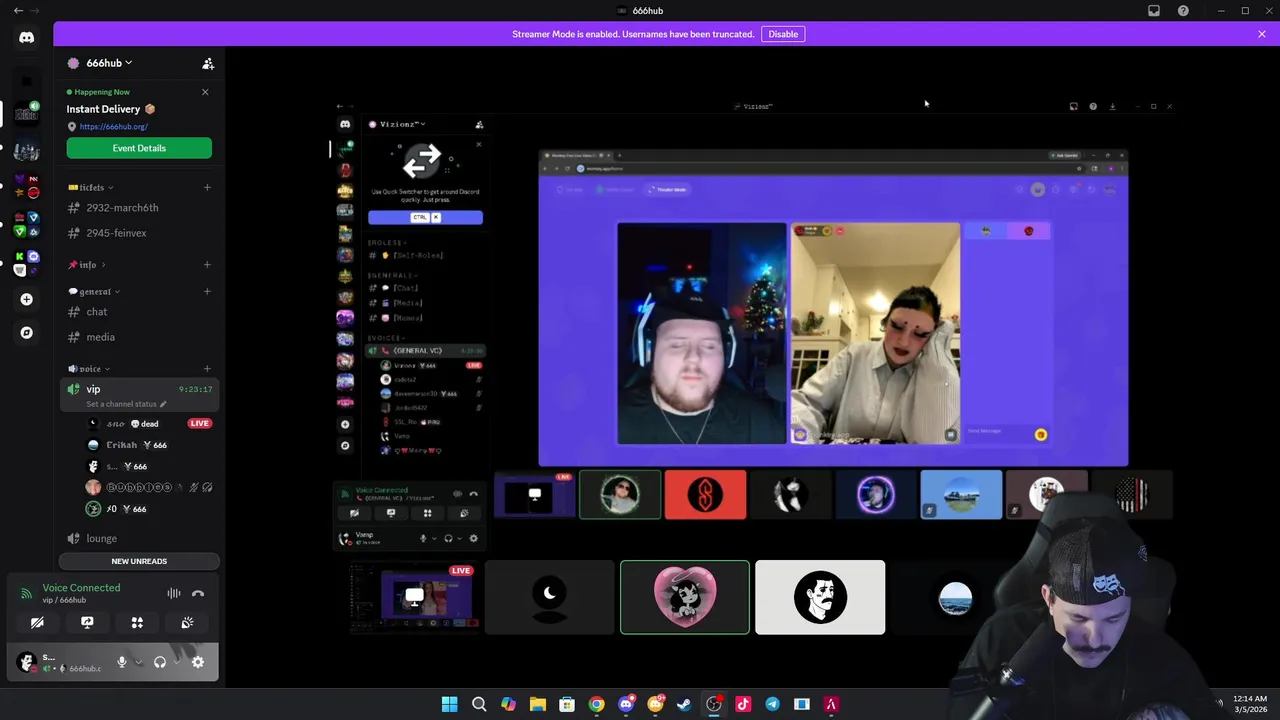
Task: Close the Streamer Mode notification bar
Action: tap(1262, 34)
